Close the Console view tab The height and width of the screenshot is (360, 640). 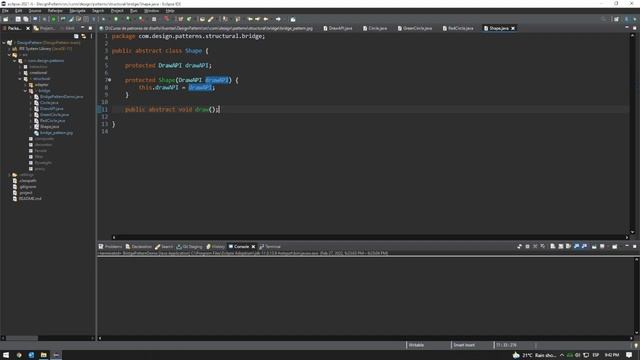(x=253, y=247)
